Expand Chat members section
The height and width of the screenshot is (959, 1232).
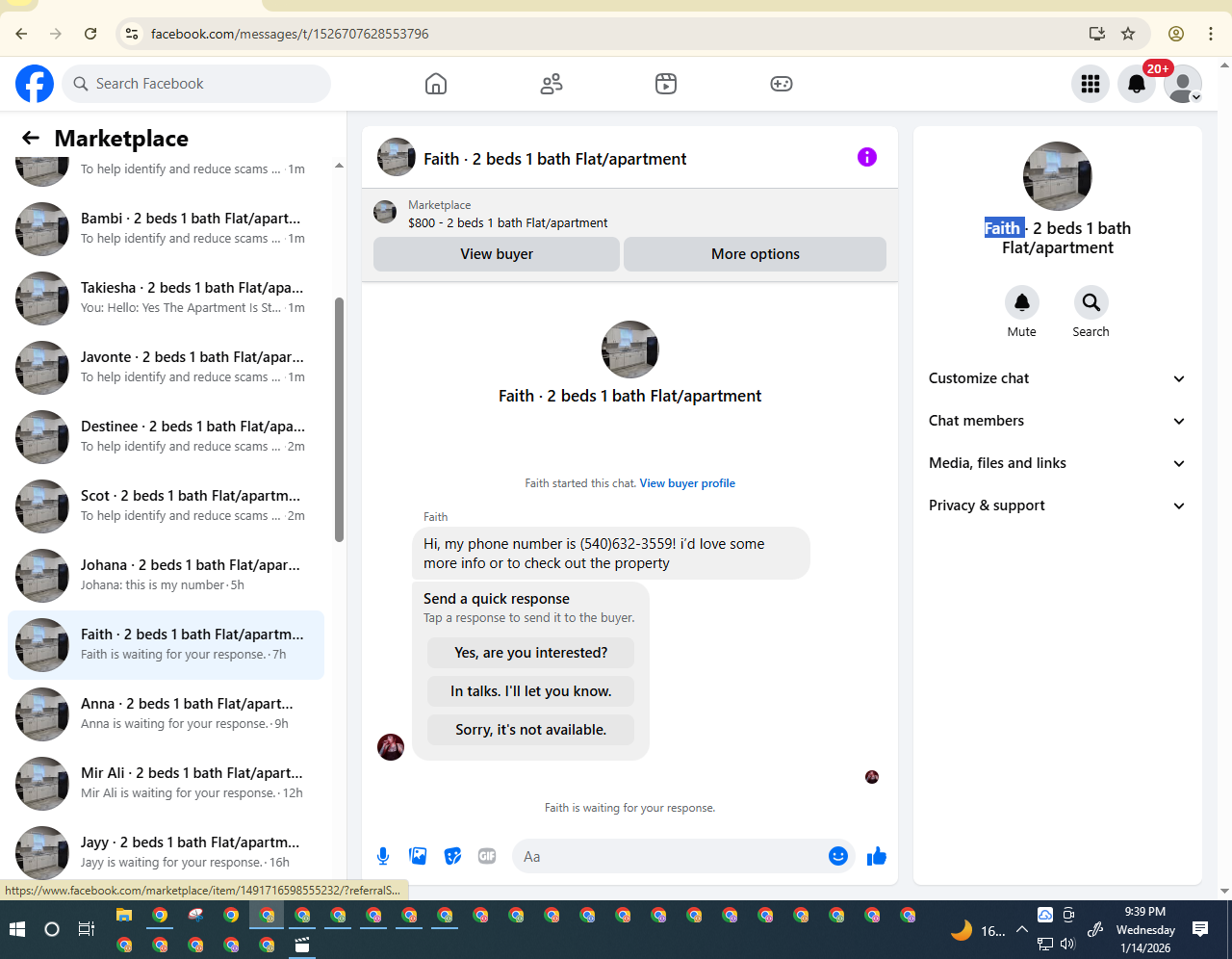point(1058,421)
